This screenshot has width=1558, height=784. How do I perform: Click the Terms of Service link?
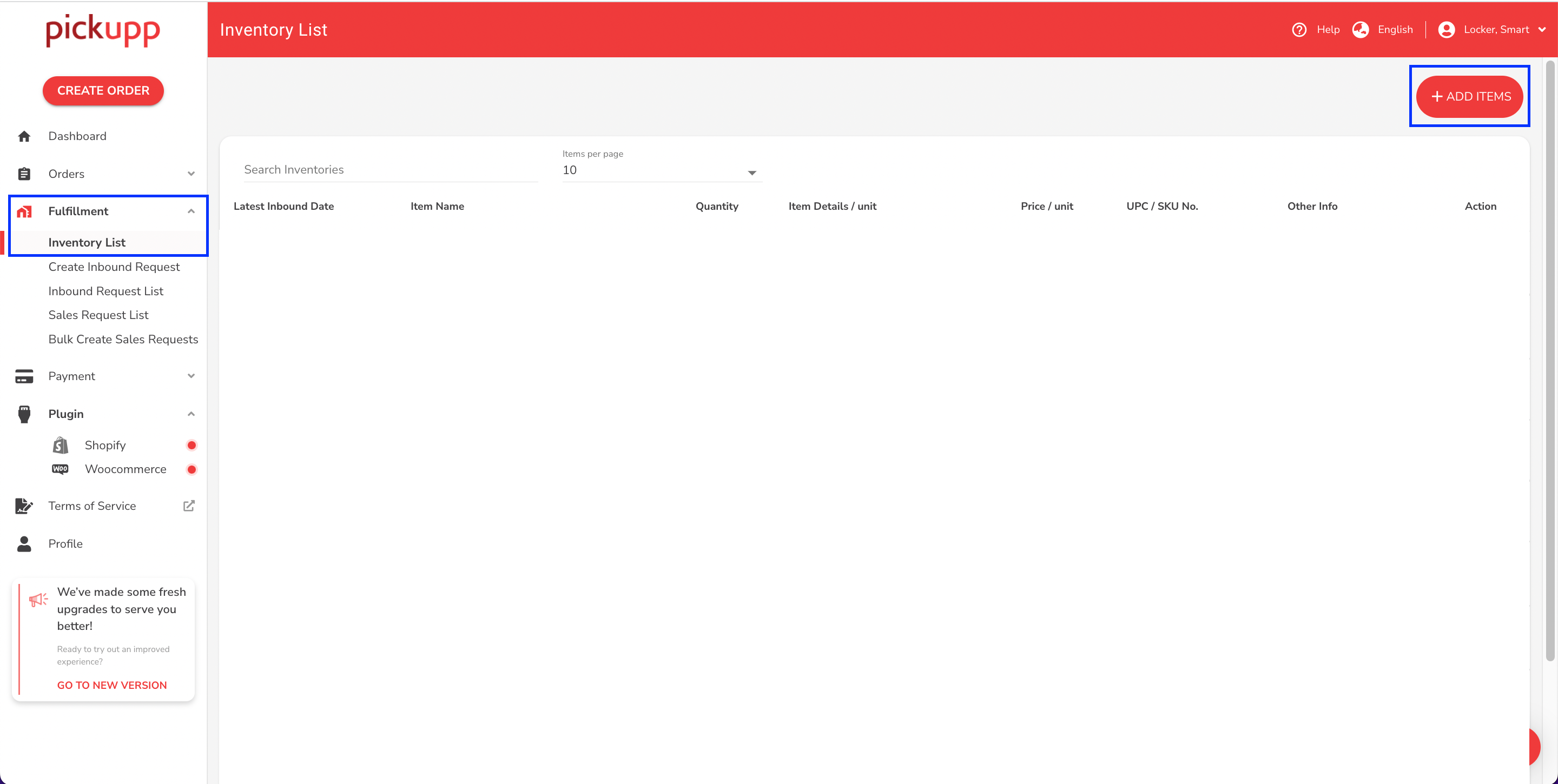pos(92,507)
